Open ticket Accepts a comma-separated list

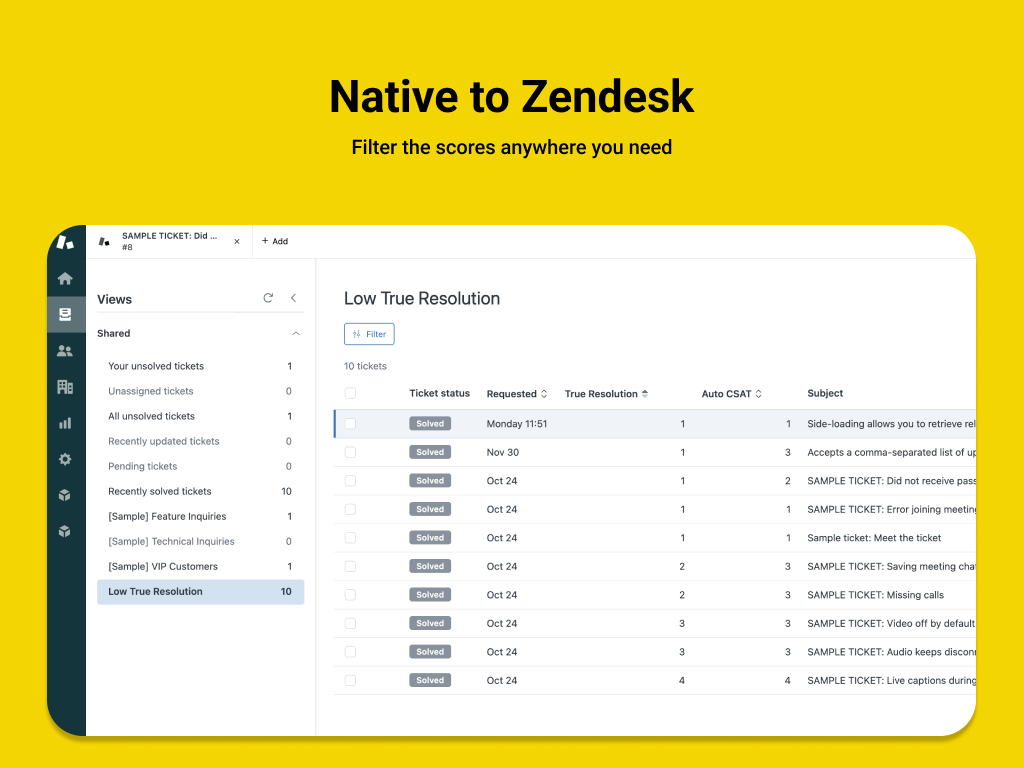coord(891,452)
